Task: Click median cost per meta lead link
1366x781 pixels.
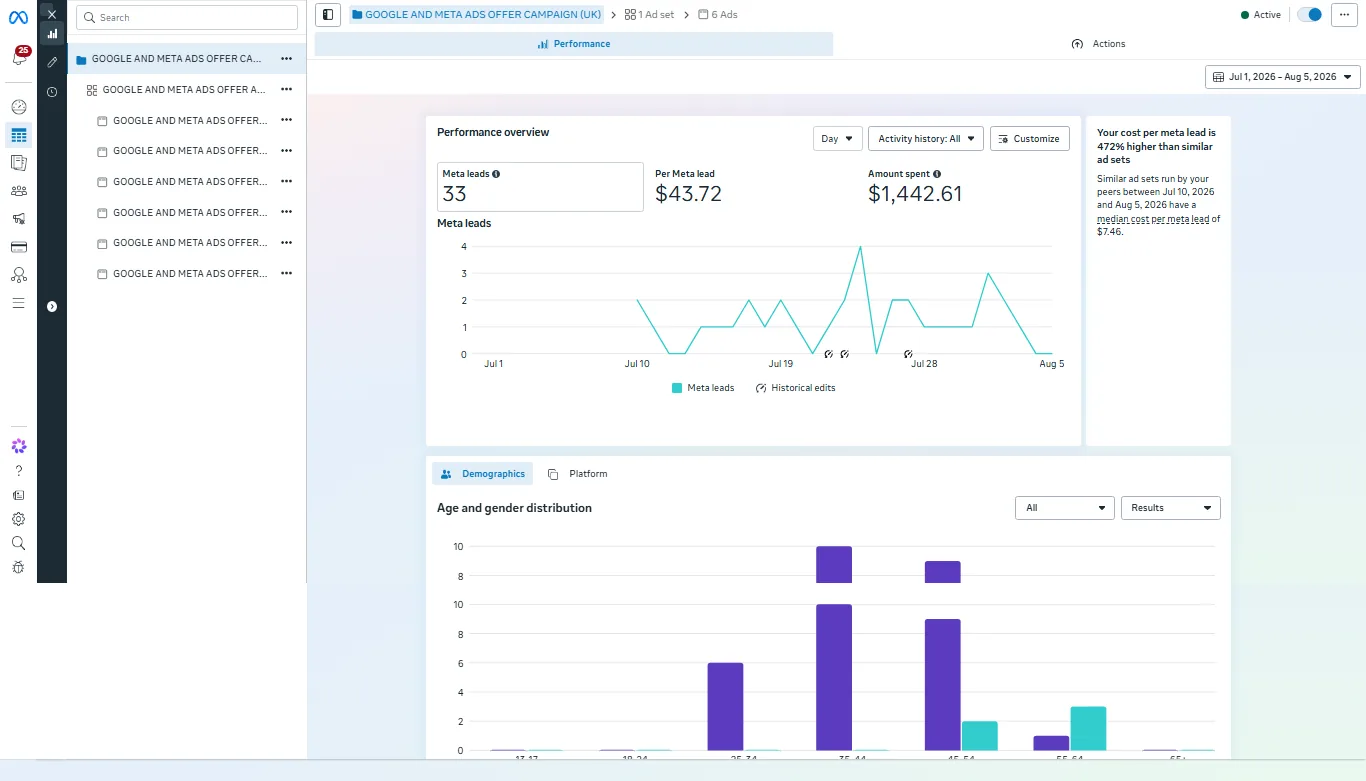Action: point(1153,219)
